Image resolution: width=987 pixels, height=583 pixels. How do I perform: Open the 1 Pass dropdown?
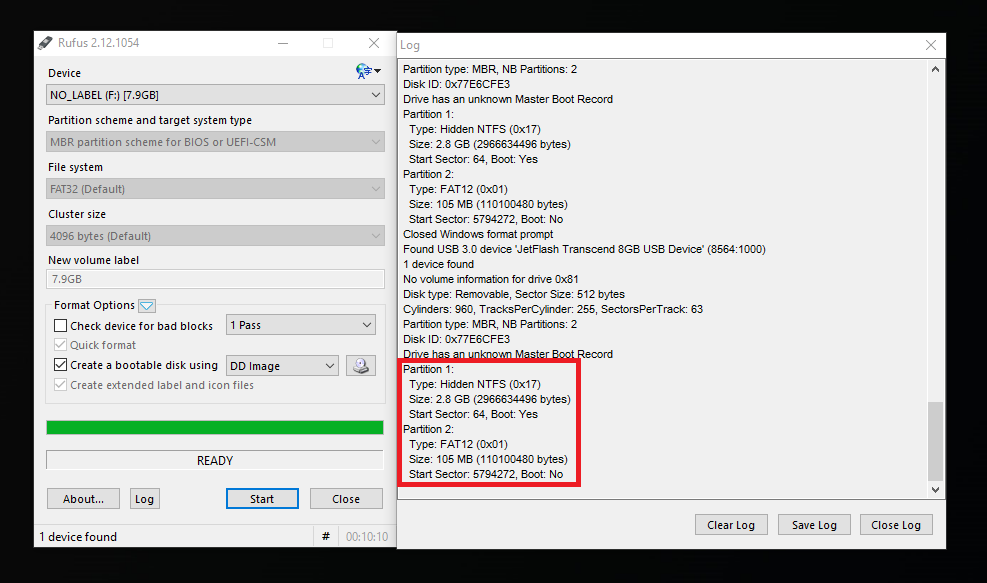coord(301,325)
